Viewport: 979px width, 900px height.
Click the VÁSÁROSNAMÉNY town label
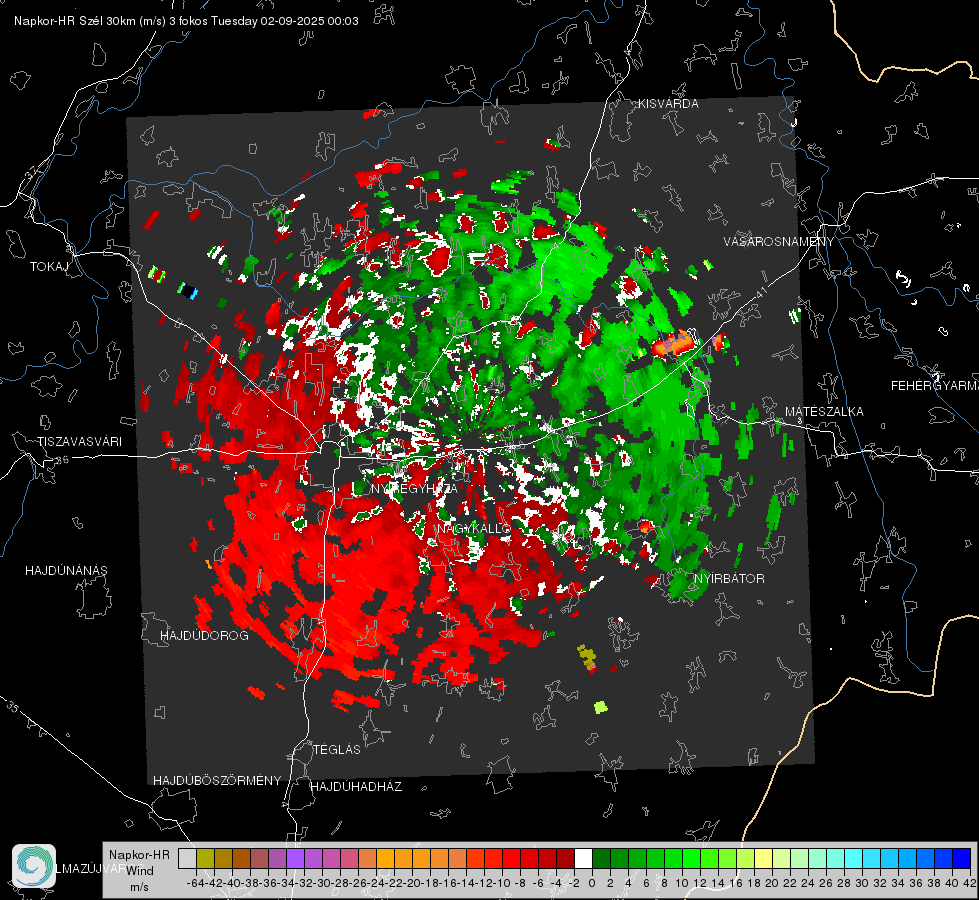point(779,241)
